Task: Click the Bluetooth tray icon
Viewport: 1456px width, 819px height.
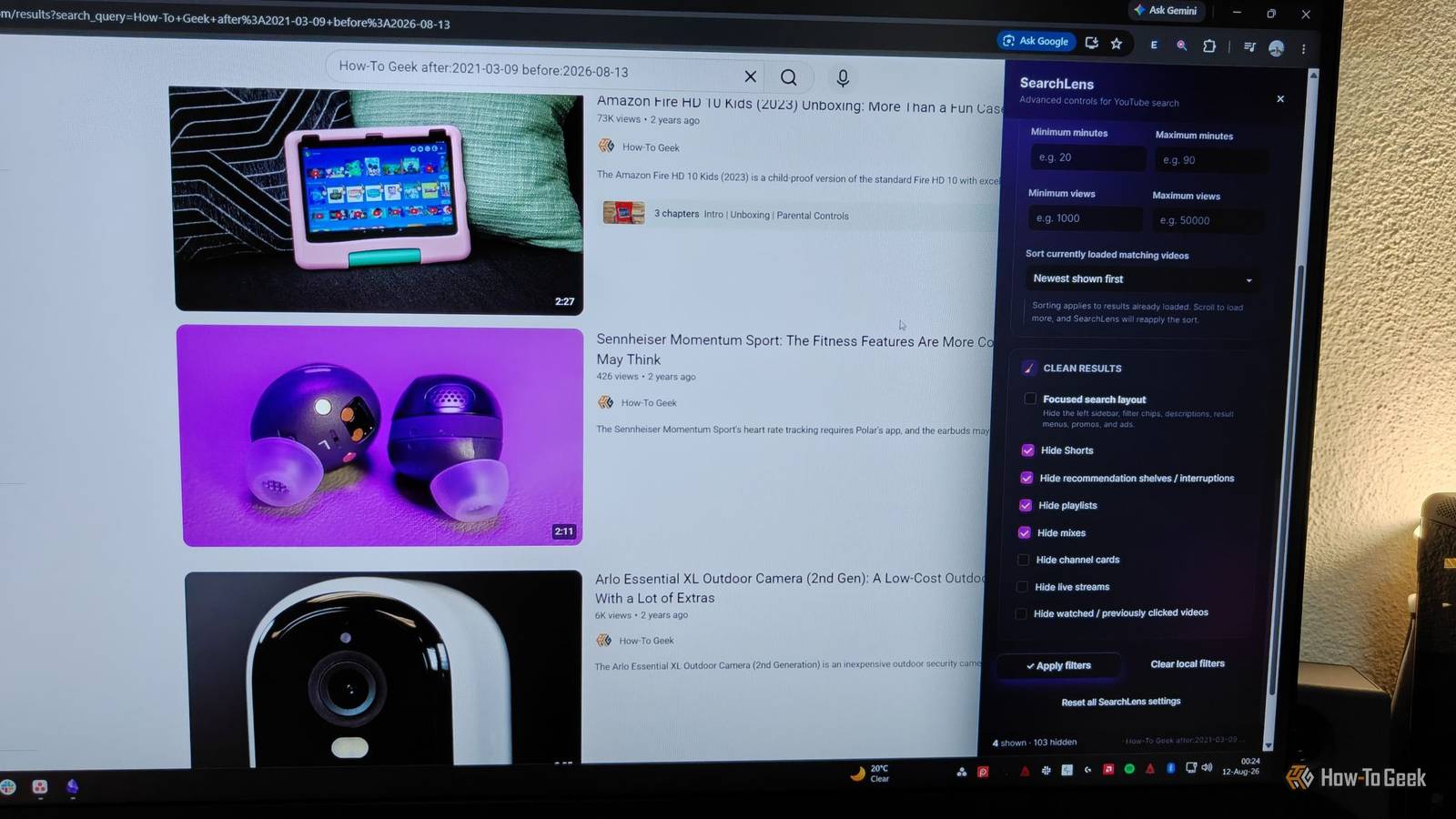Action: [1171, 768]
